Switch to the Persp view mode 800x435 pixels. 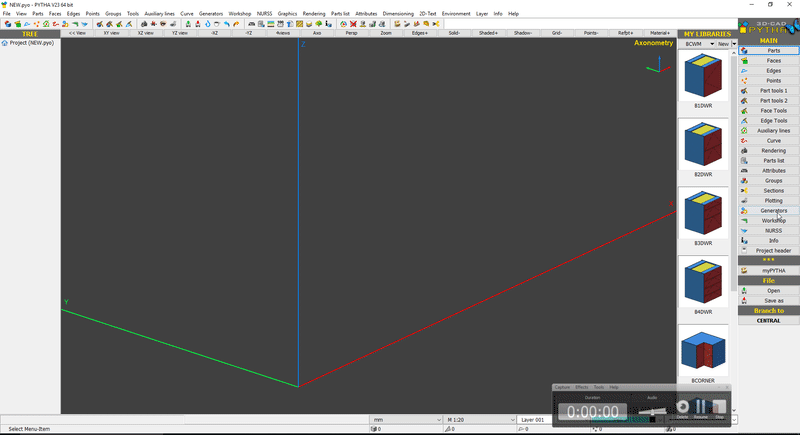coord(352,33)
